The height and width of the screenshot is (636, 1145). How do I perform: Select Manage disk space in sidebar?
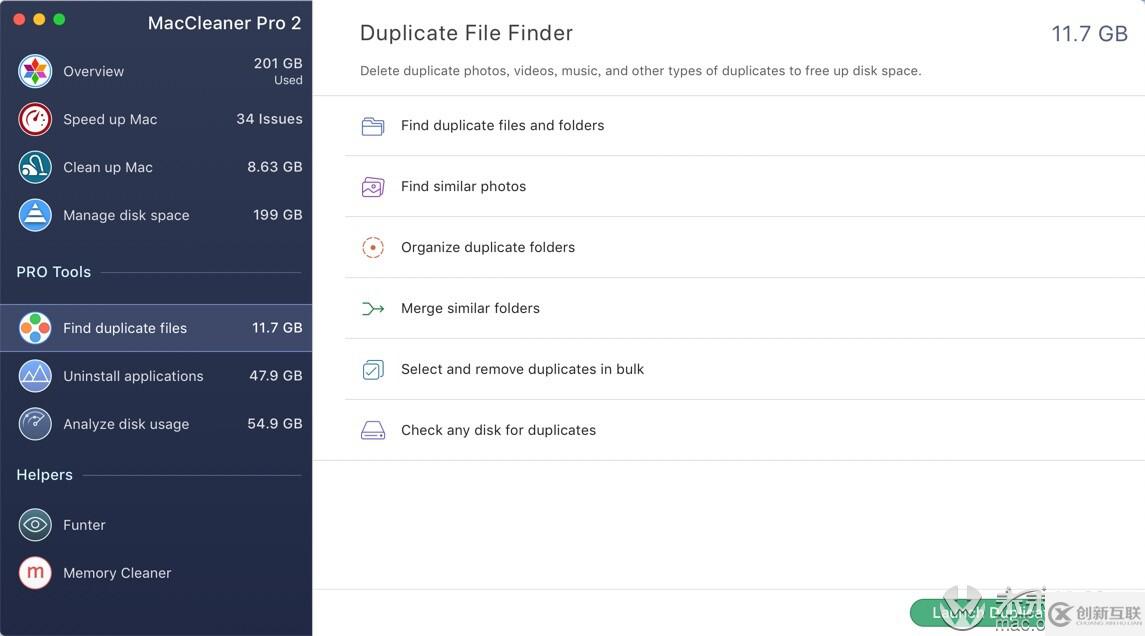(156, 215)
